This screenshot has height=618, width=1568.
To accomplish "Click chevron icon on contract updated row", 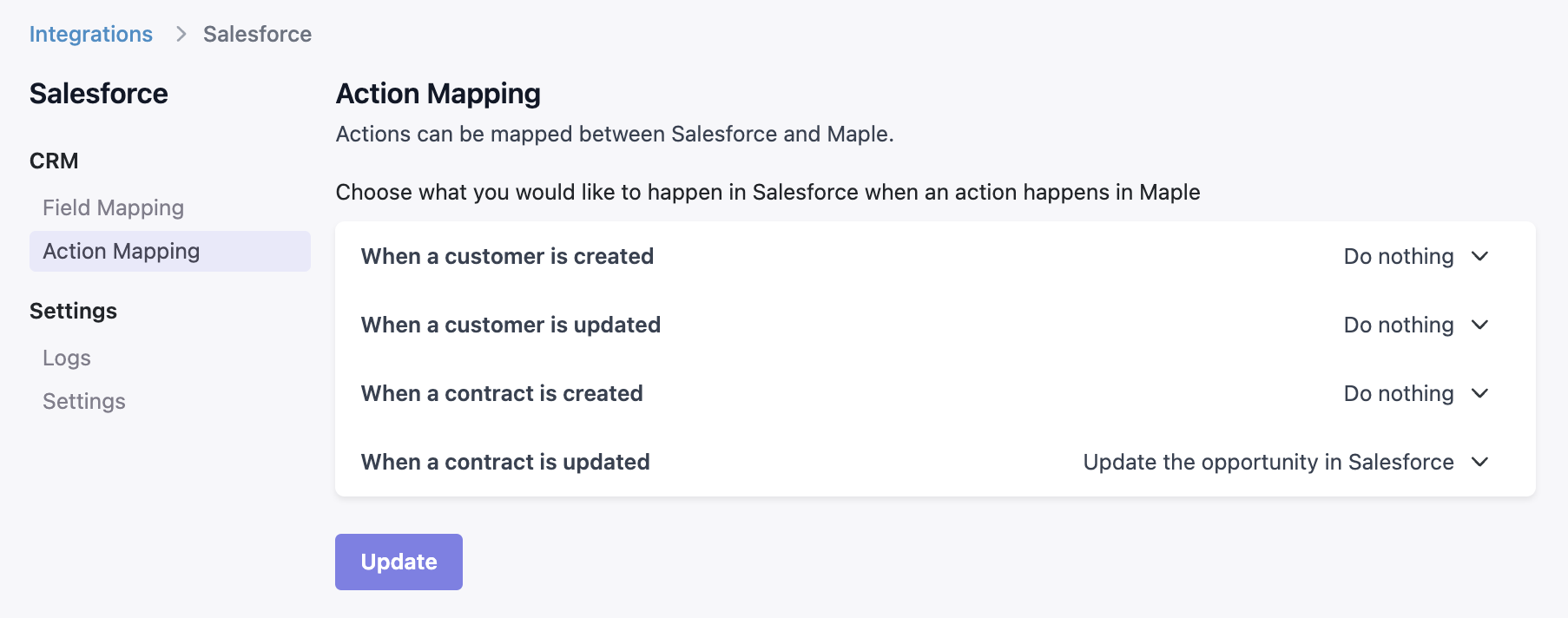I will pos(1480,462).
